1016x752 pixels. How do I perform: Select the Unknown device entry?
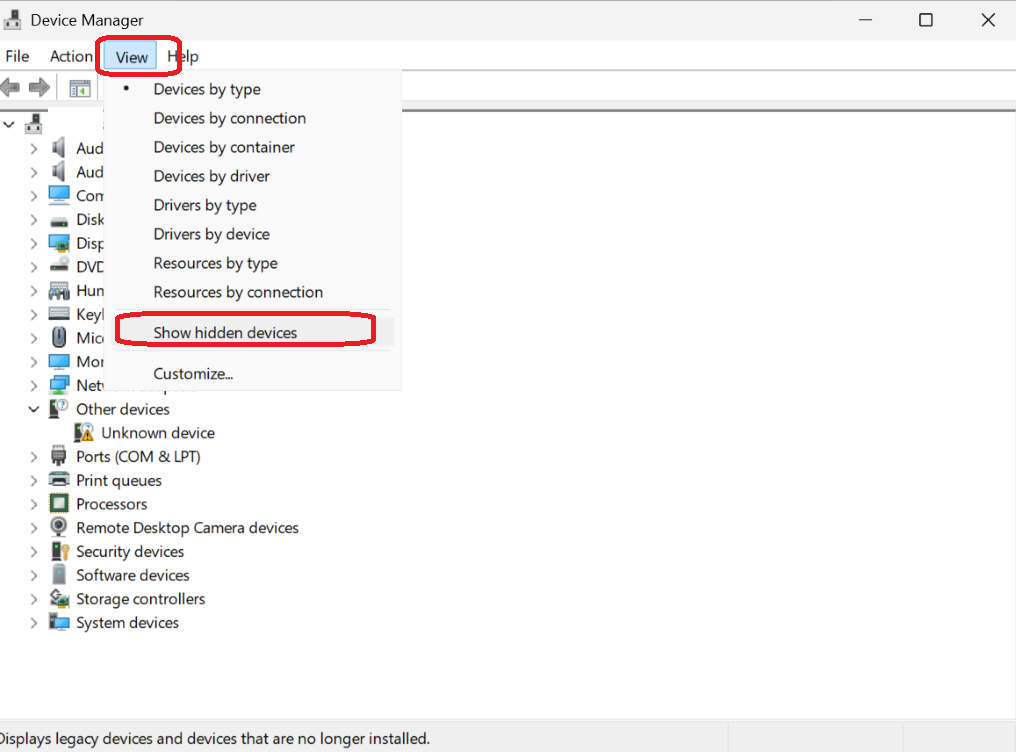tap(157, 433)
